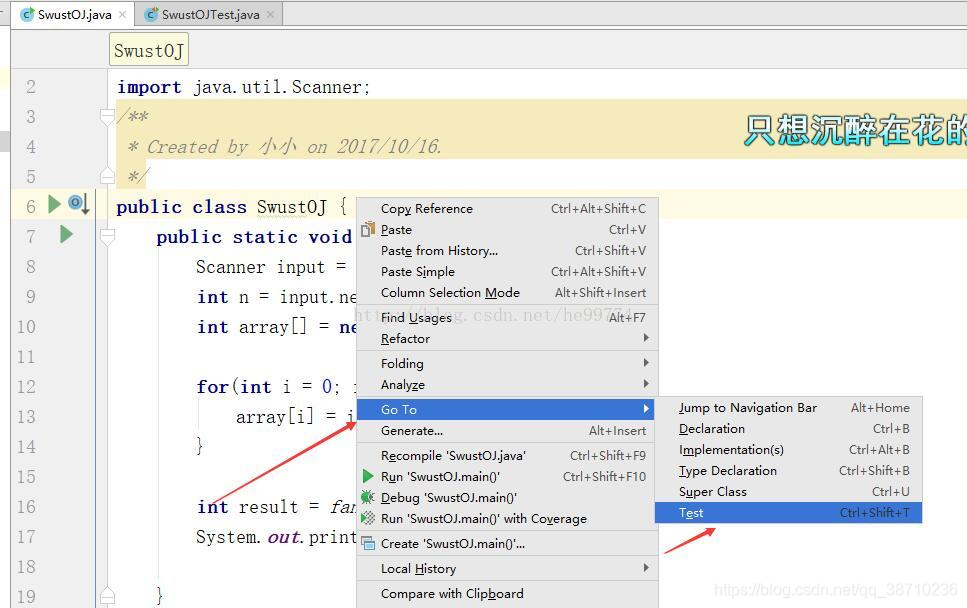The image size is (967, 608).
Task: Click the bug icon beside Debug 'SwustOJ.main()'
Action: click(367, 497)
